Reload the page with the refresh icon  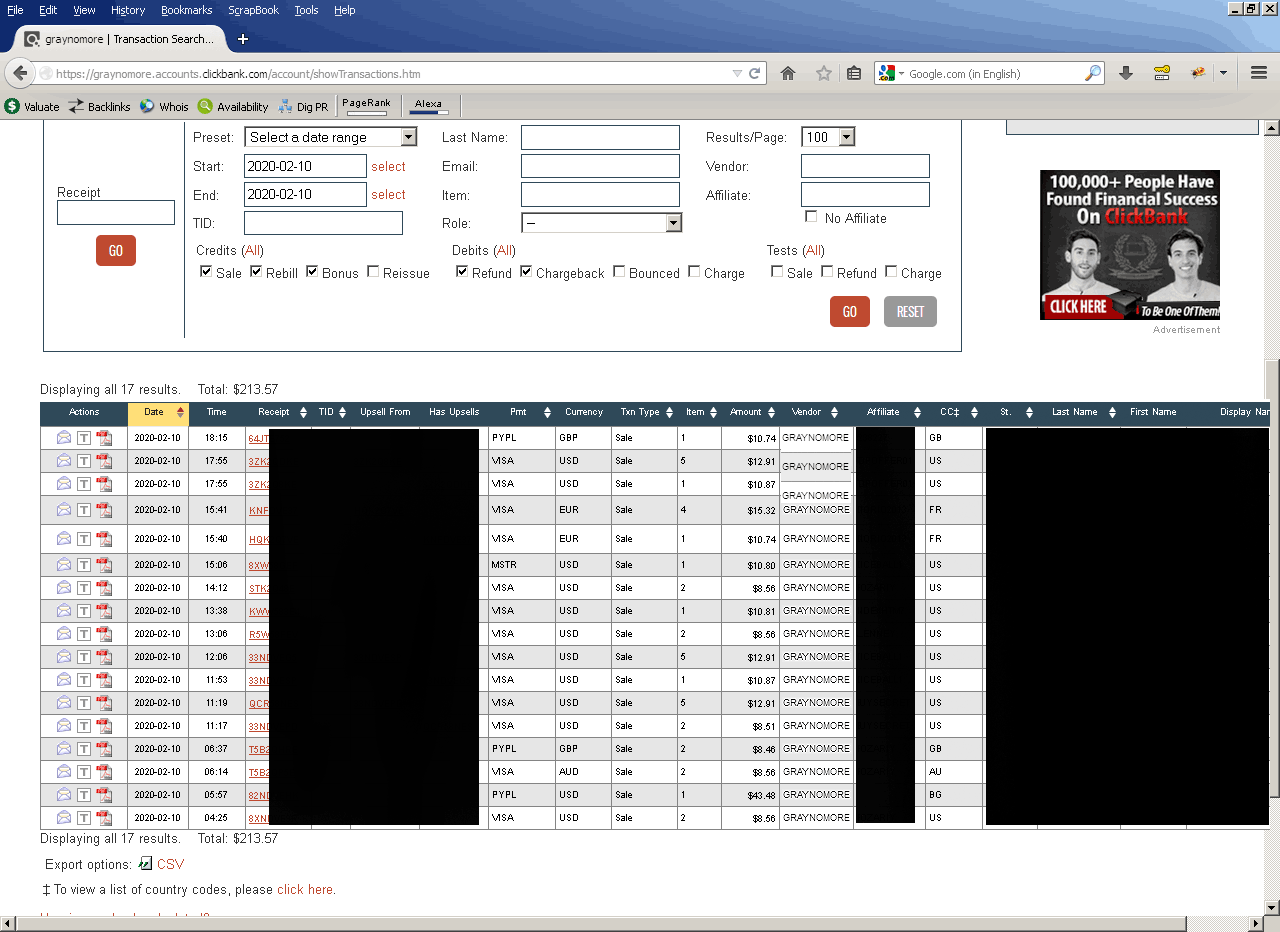(756, 73)
